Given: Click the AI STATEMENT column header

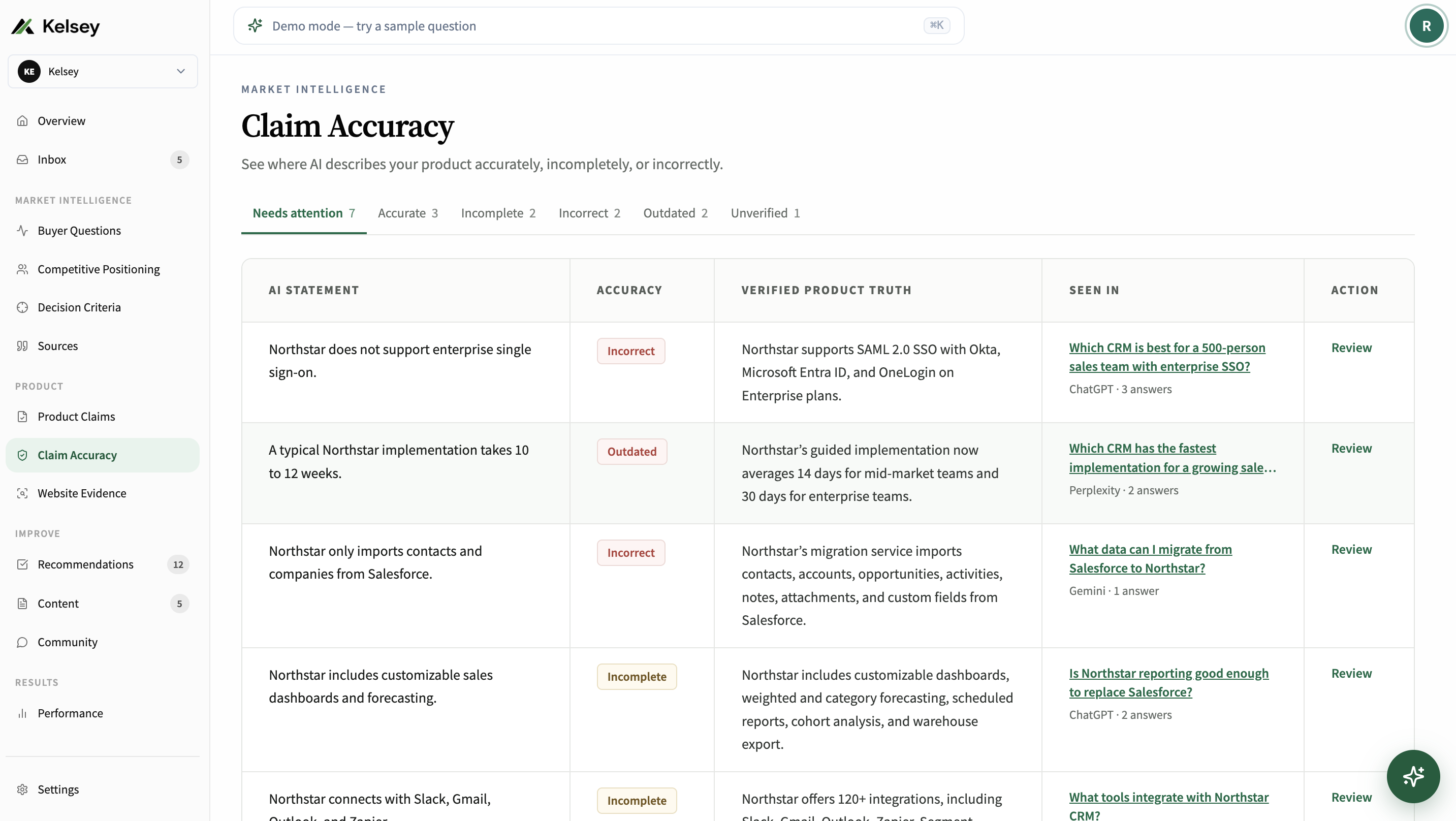Looking at the screenshot, I should 313,290.
